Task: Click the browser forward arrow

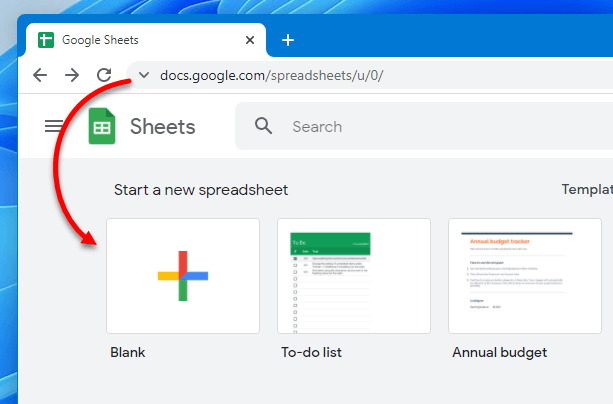Action: tap(72, 75)
